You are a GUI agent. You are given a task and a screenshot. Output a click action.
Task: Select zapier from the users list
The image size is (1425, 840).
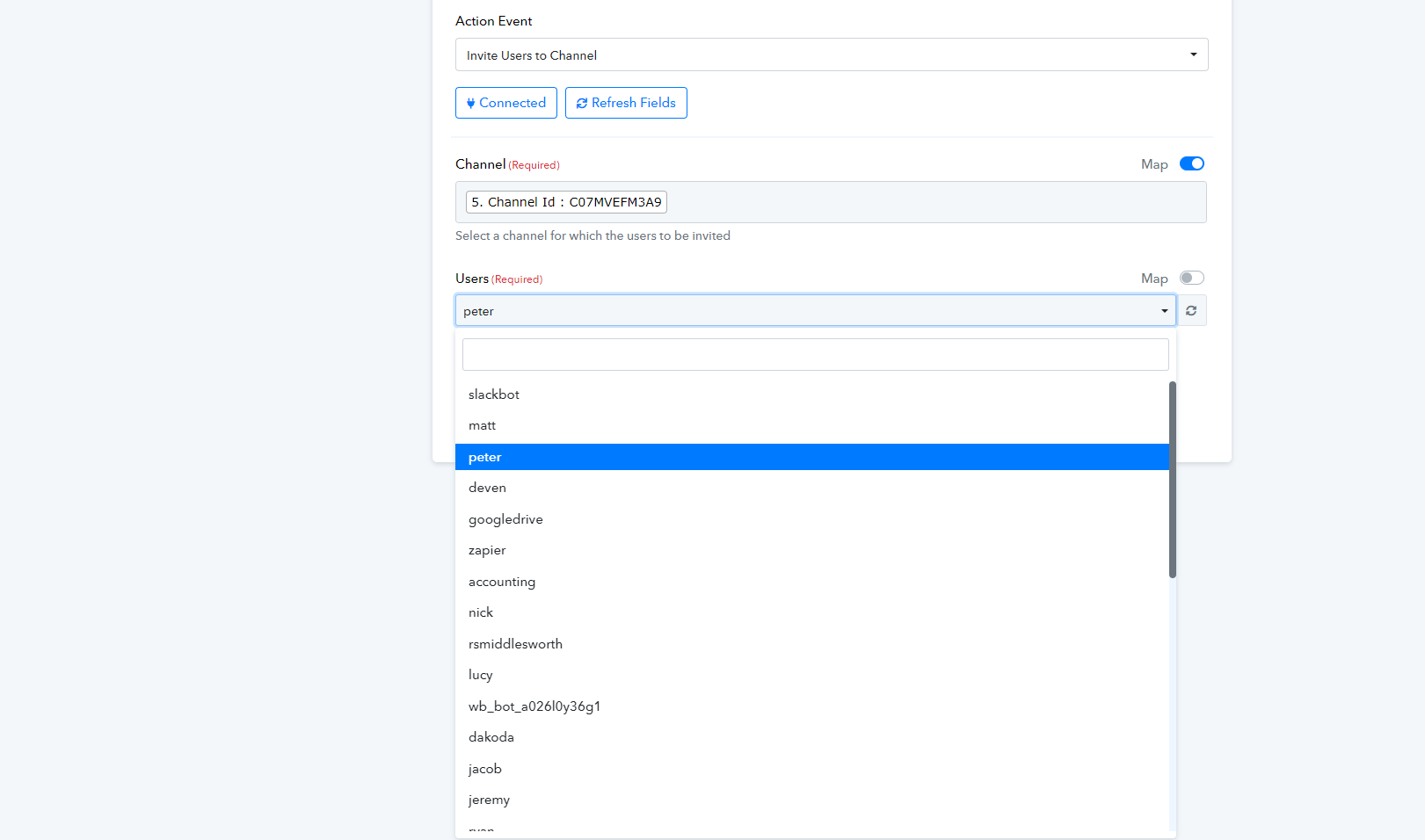[812, 550]
